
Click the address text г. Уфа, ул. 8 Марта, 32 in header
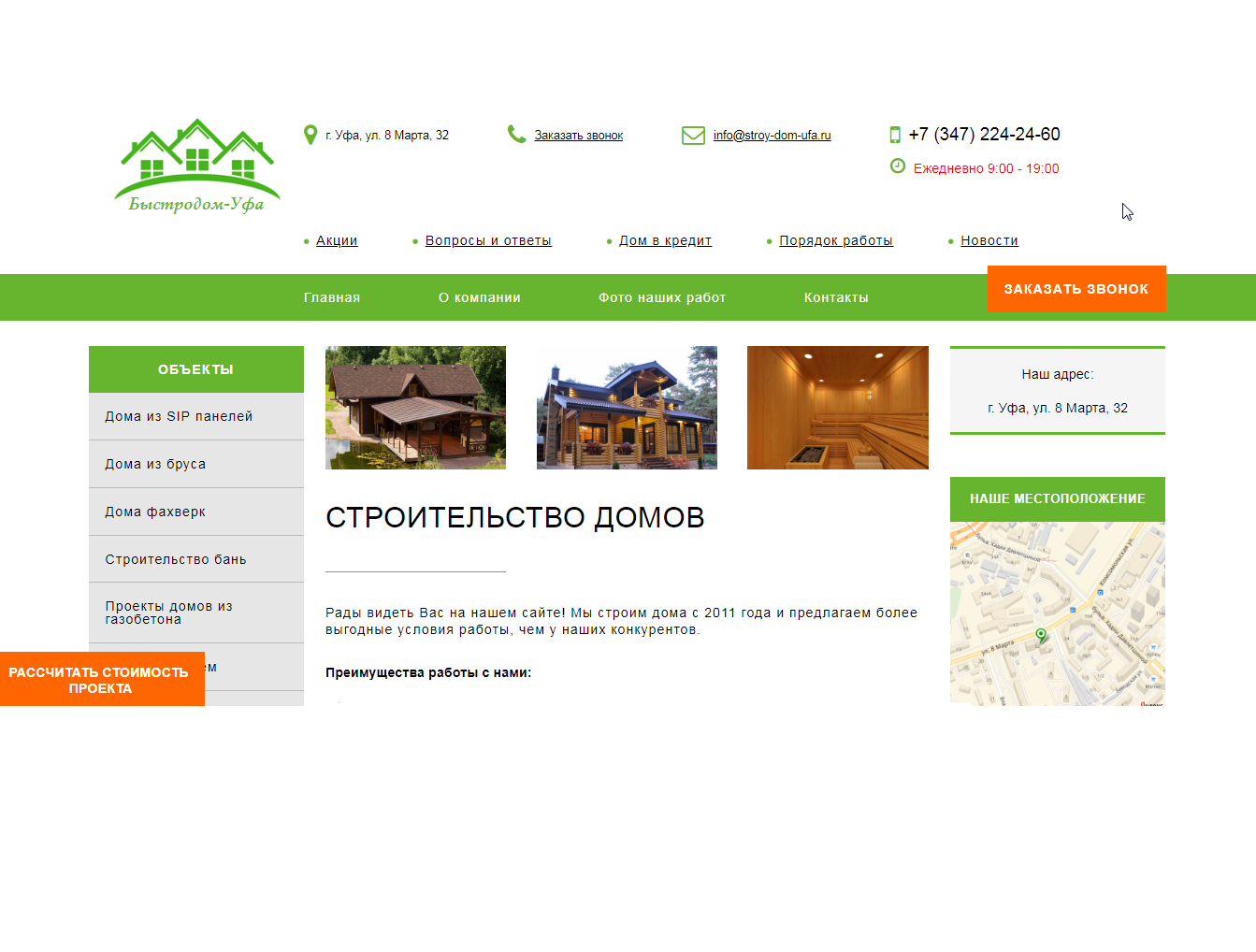[x=387, y=136]
